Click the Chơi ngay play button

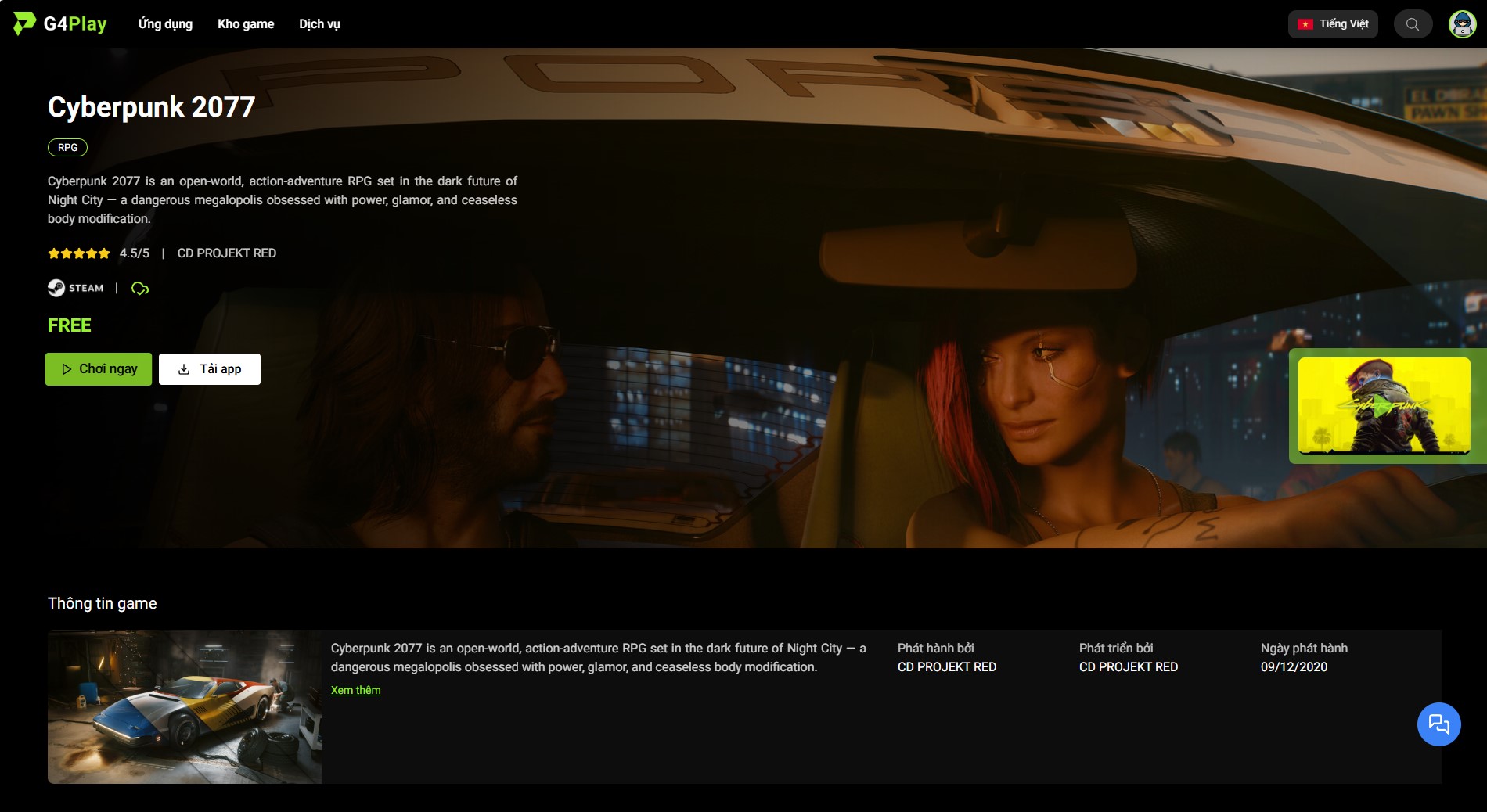(x=99, y=369)
